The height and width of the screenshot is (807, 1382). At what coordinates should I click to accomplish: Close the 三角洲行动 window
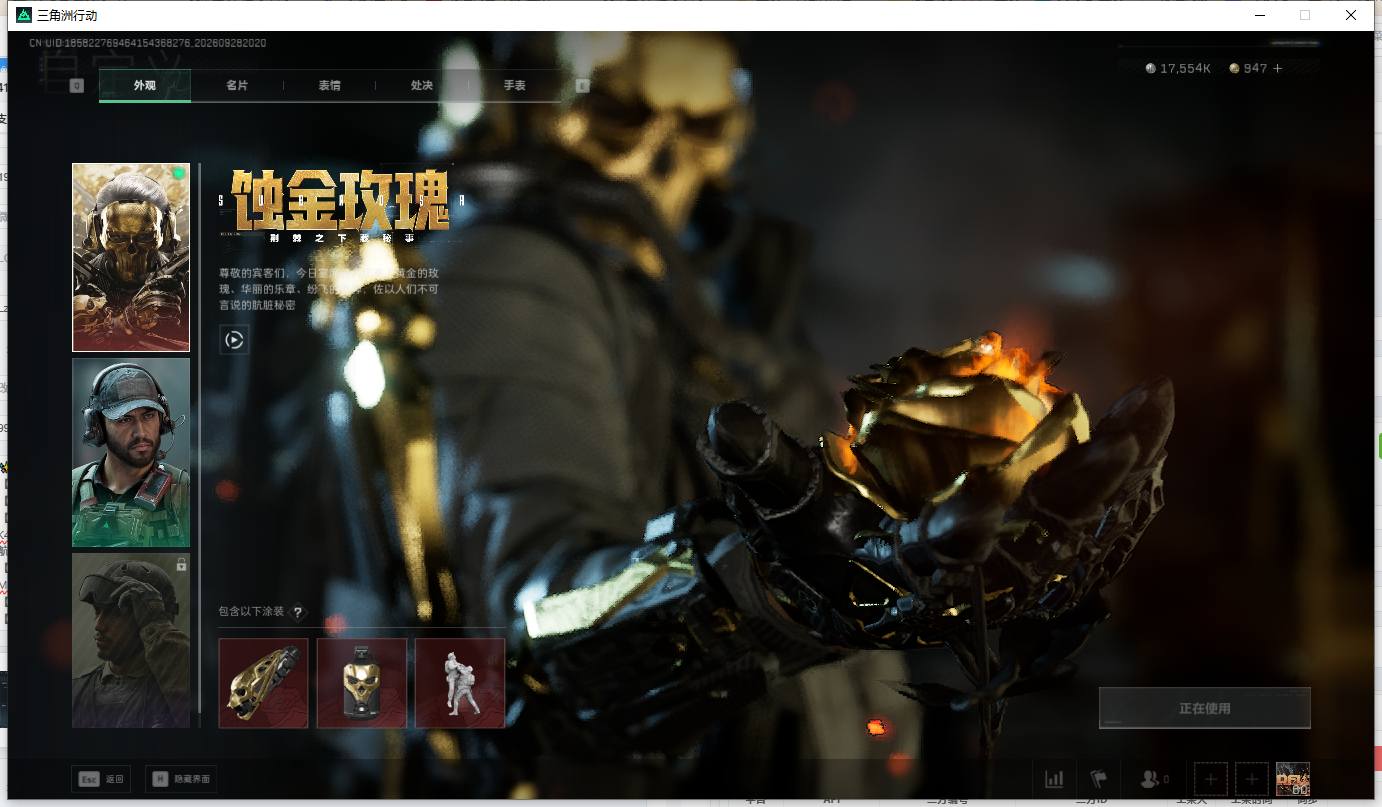(x=1351, y=15)
